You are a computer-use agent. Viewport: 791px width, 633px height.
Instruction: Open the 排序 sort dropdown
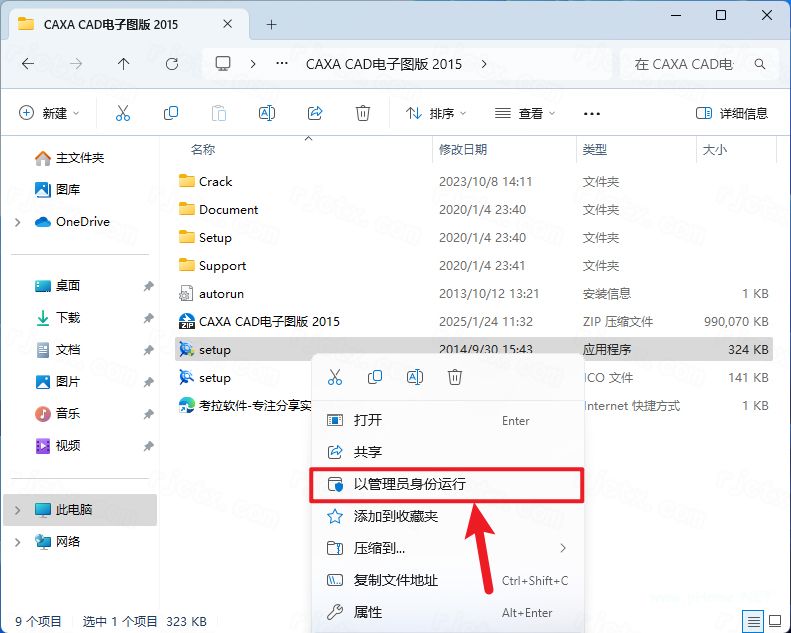(x=436, y=113)
